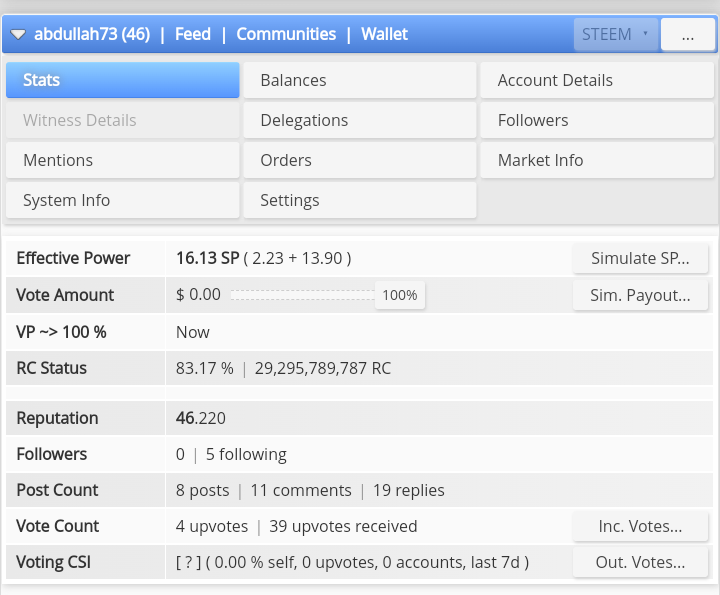Viewport: 720px width, 595px height.
Task: Open the Communities link
Action: coord(286,34)
